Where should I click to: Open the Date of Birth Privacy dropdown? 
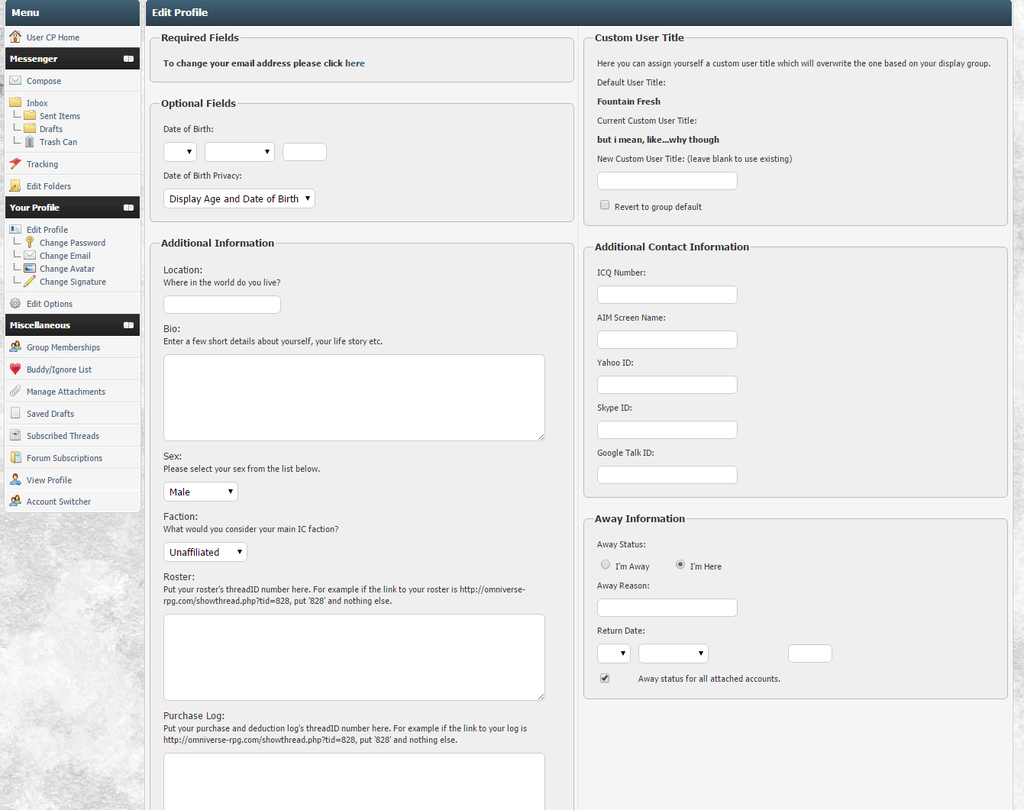tap(239, 199)
